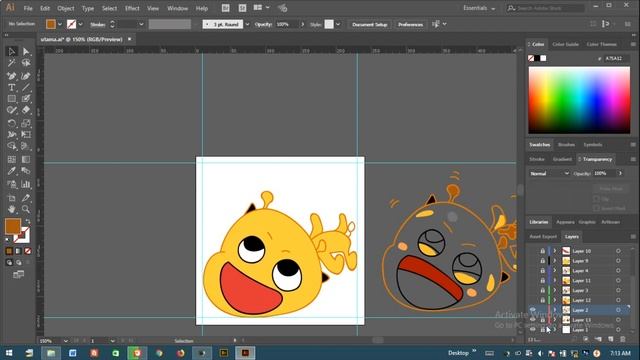Select the Curvature tool

click(x=26, y=76)
